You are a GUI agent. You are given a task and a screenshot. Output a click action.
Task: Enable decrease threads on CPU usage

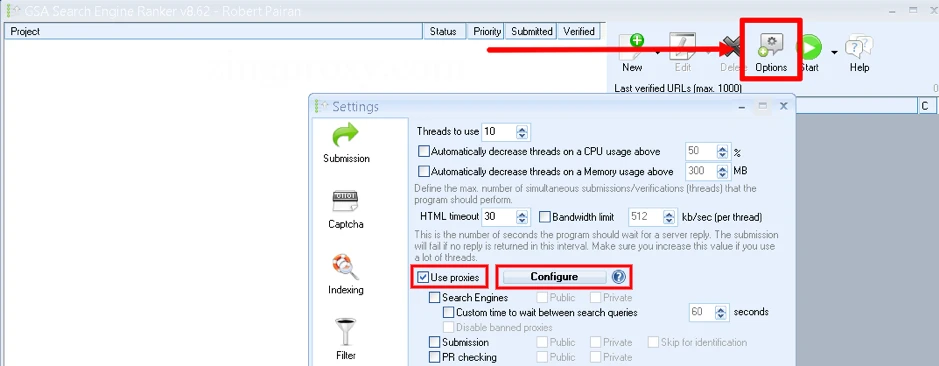pos(424,152)
